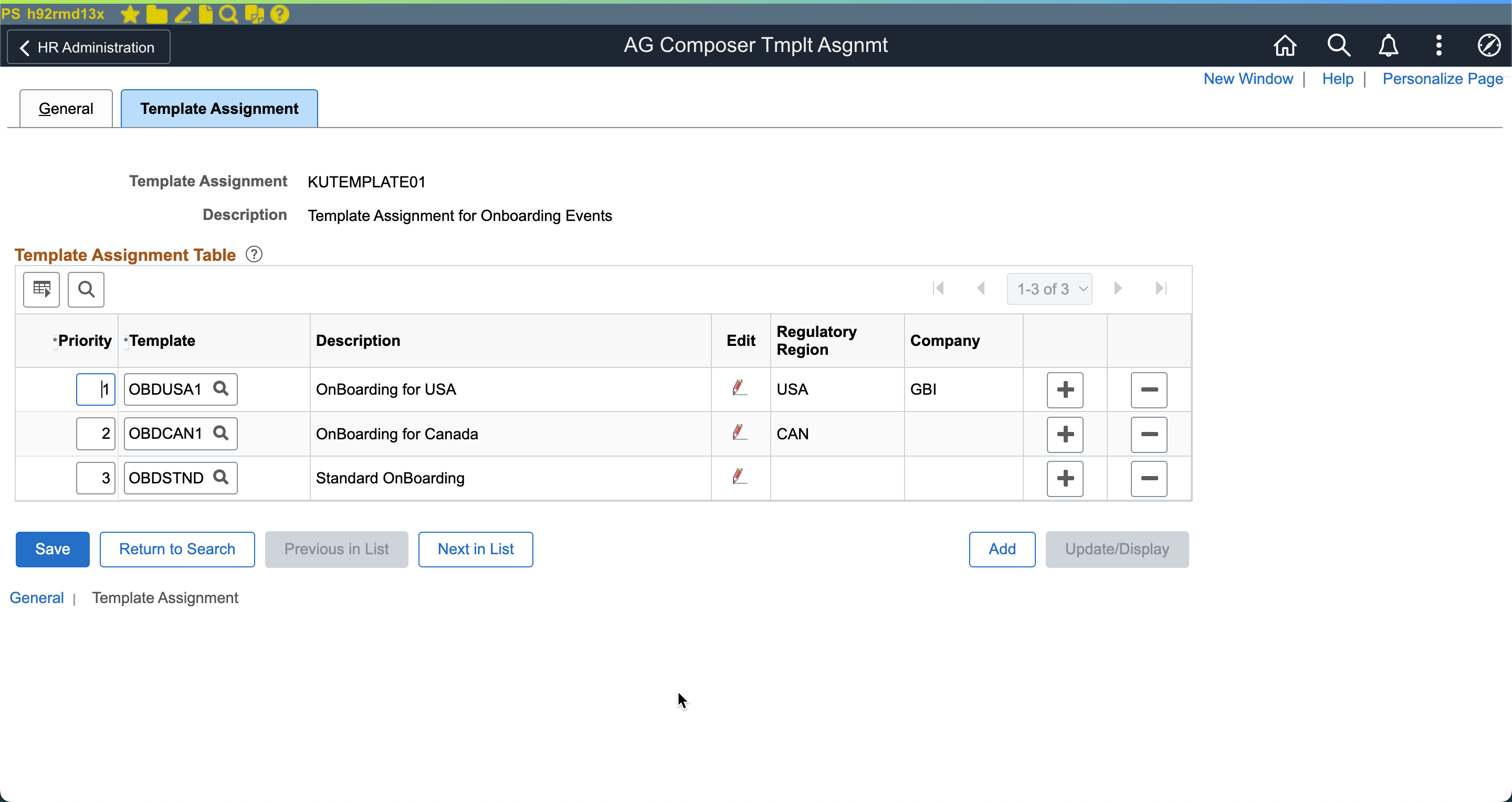Click the Save button

[52, 549]
